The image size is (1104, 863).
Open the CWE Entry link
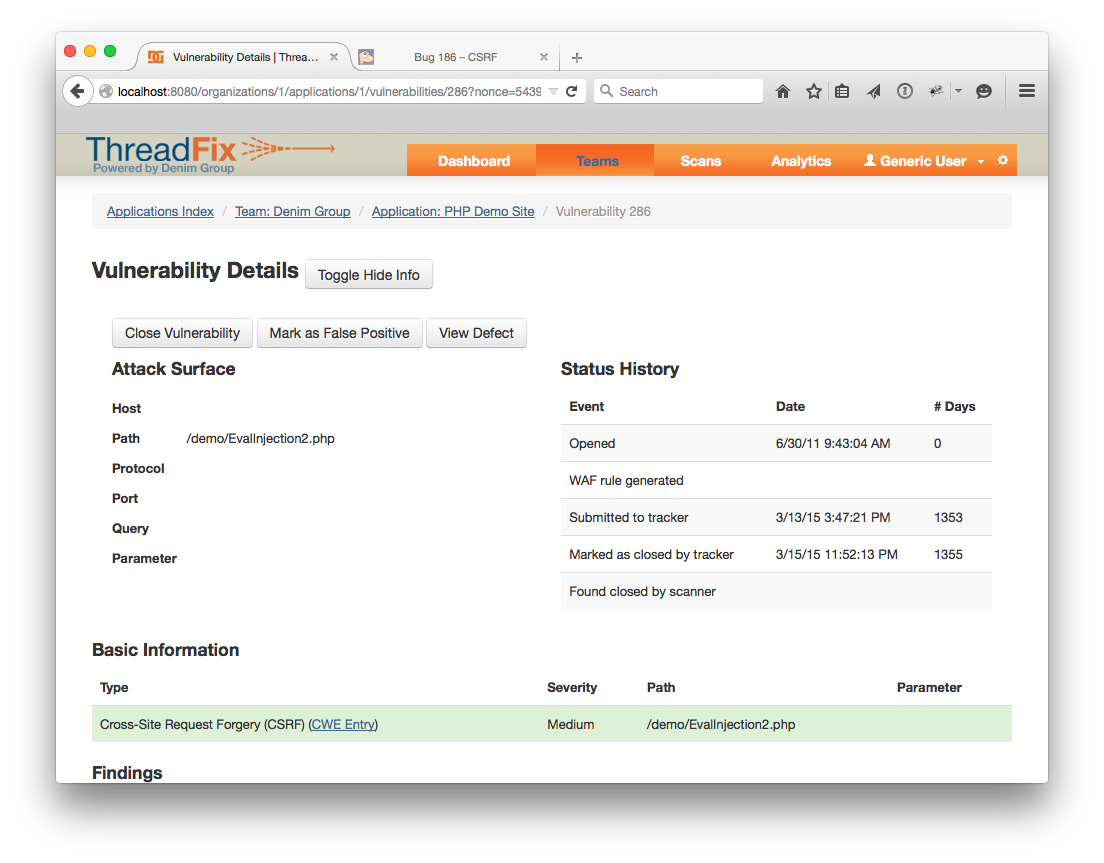click(x=343, y=724)
